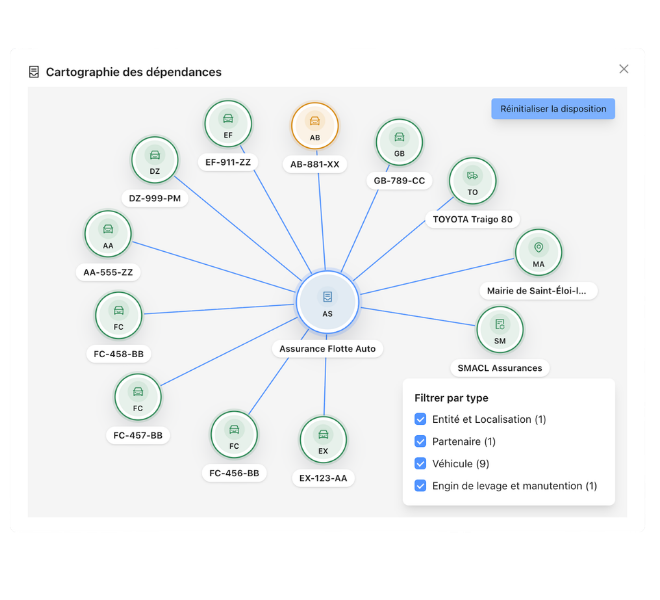660x600 pixels.
Task: Click the EF-911-ZZ label
Action: click(228, 163)
